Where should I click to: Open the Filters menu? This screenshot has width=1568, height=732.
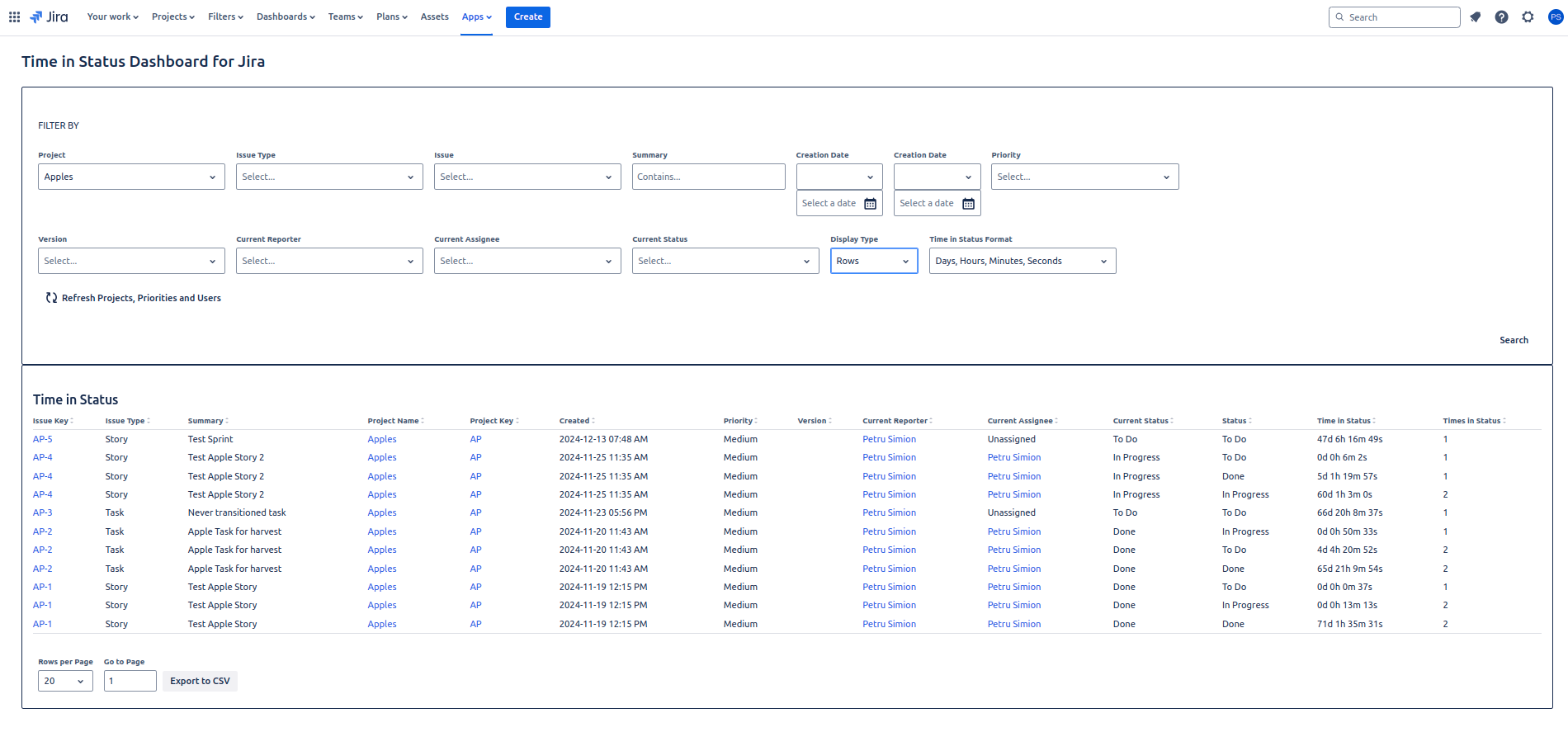coord(225,17)
